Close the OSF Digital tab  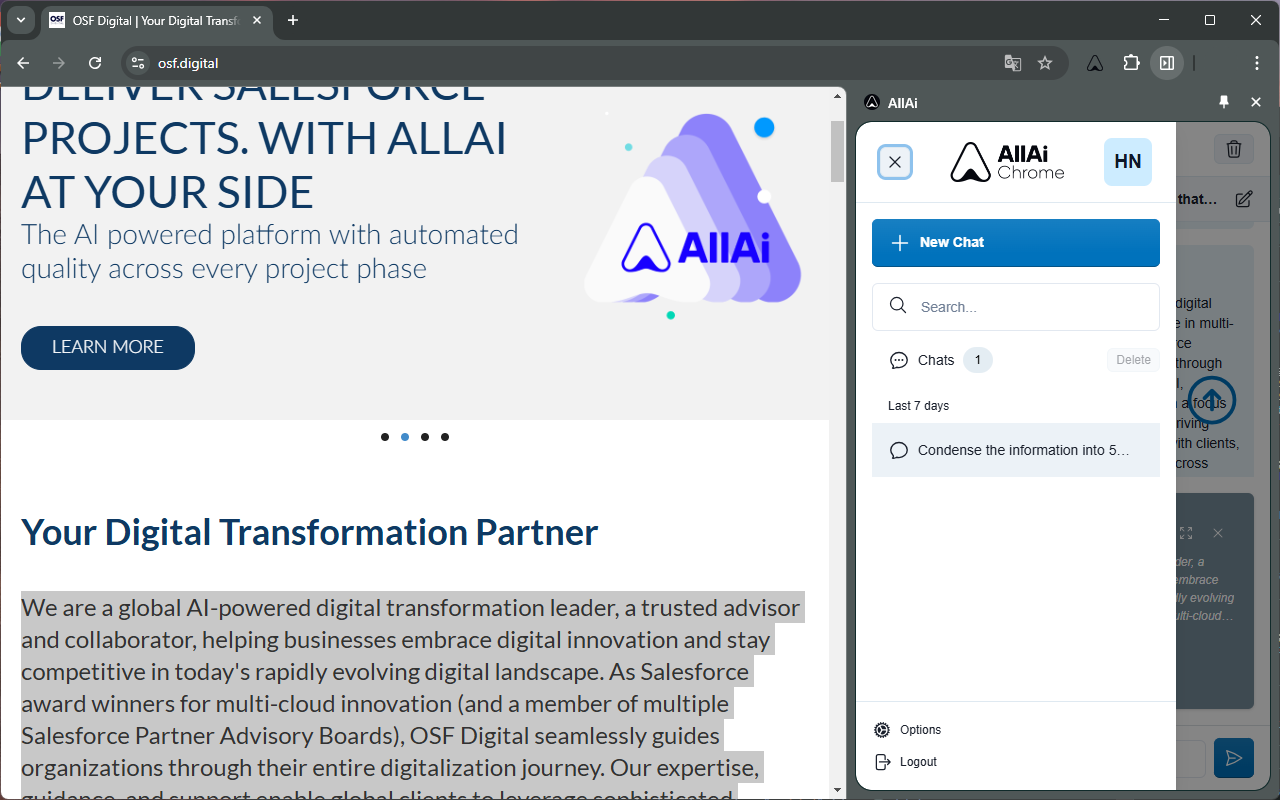[x=255, y=20]
